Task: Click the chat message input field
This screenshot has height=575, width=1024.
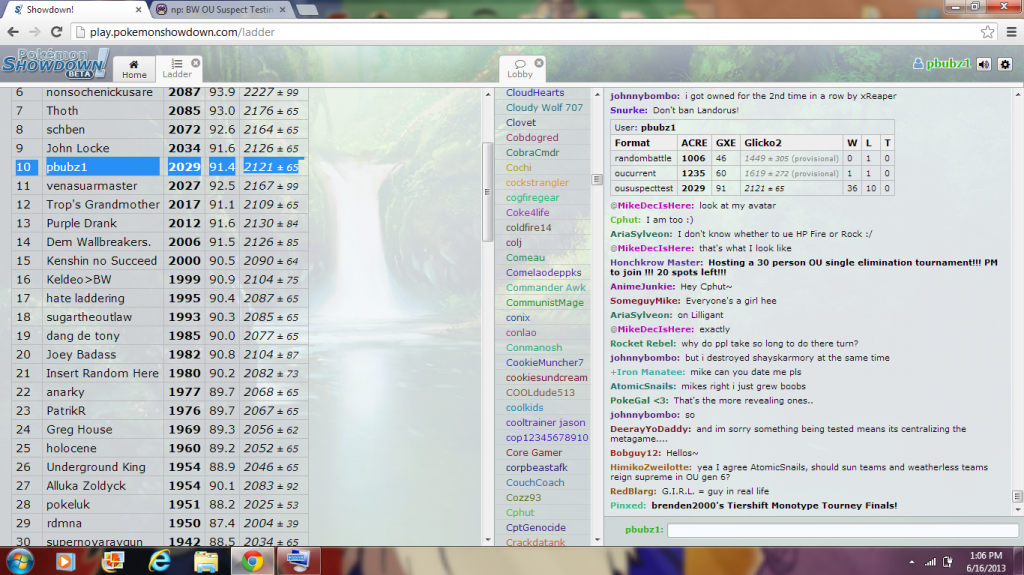Action: [842, 530]
